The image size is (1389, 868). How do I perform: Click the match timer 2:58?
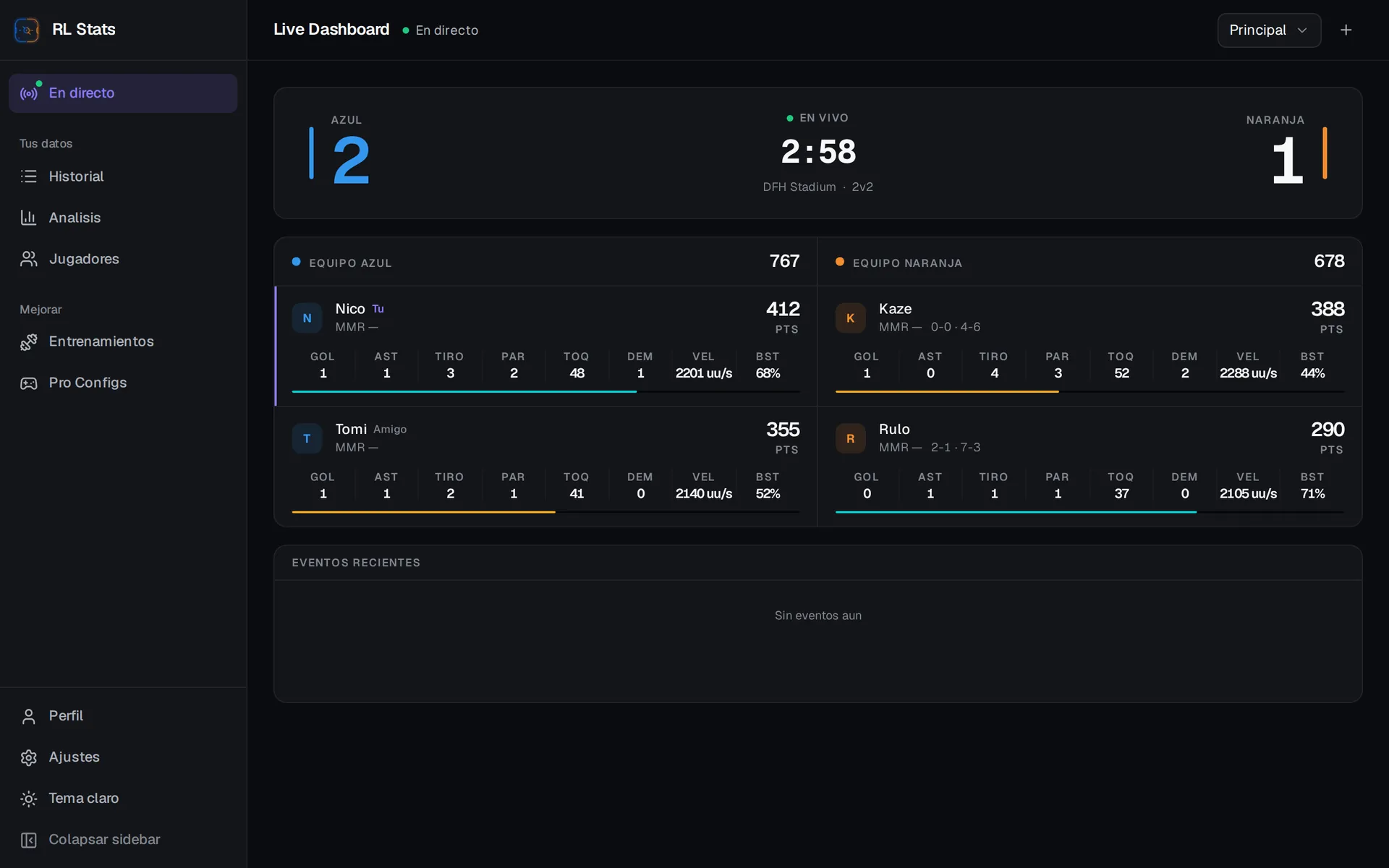tap(818, 152)
